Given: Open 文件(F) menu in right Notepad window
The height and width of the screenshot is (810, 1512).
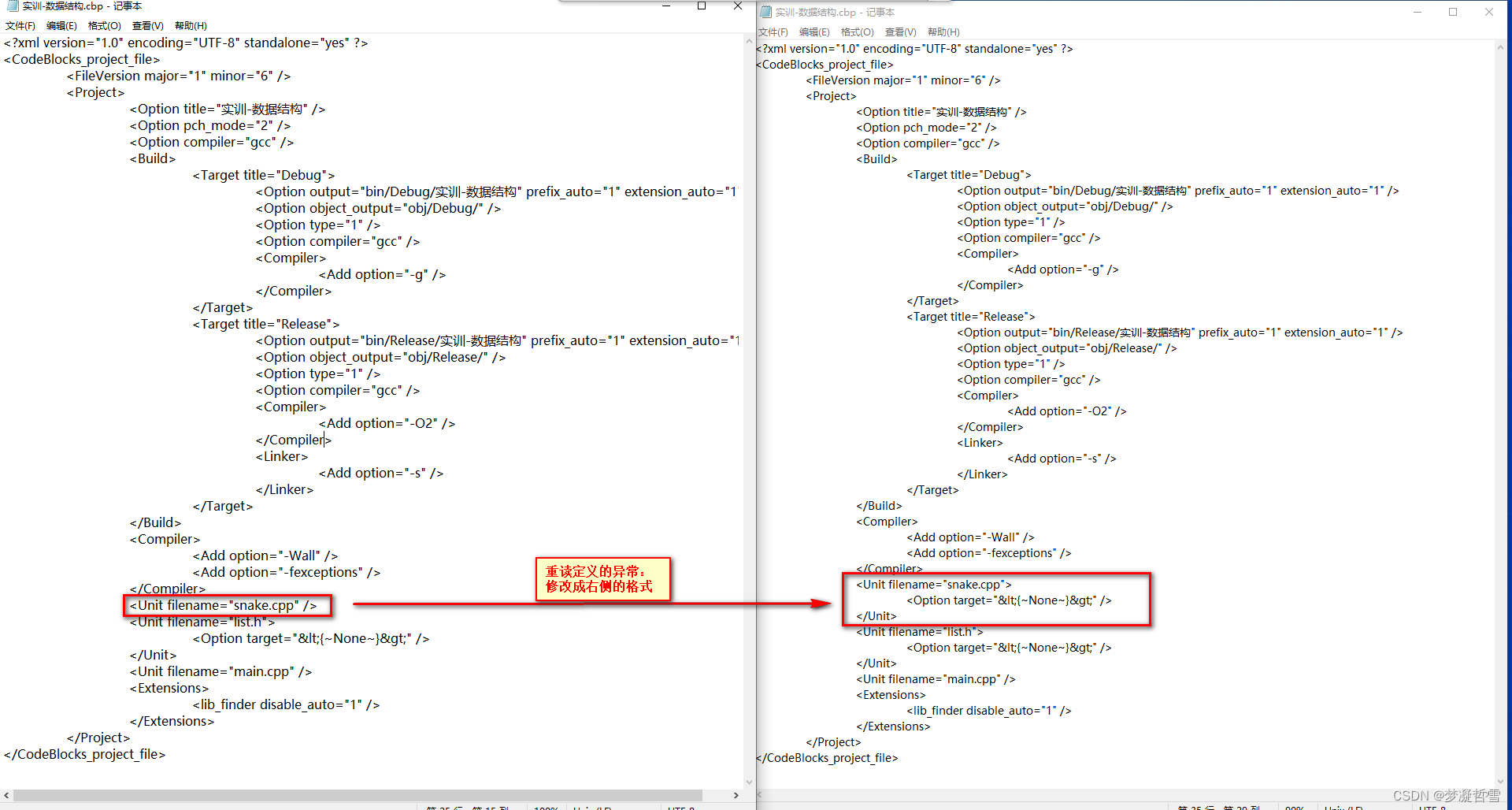Looking at the screenshot, I should pos(773,32).
